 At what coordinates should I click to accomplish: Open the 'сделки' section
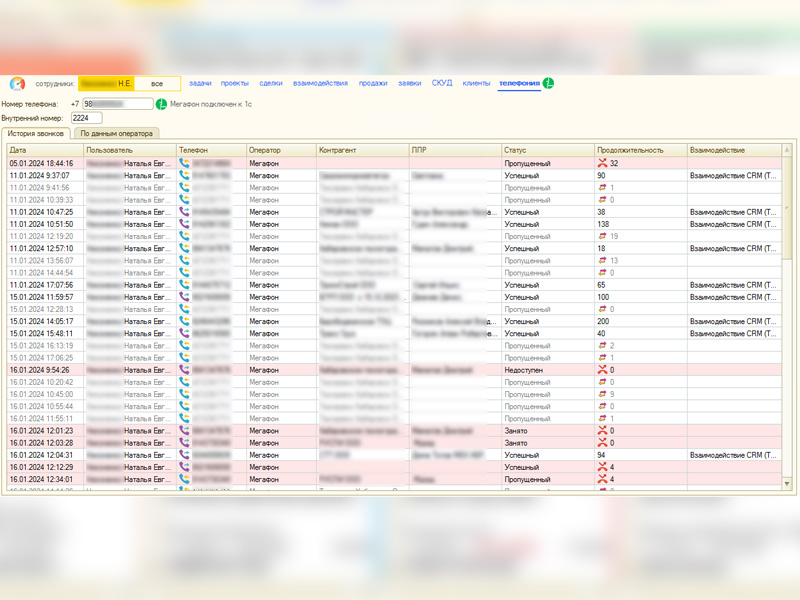pos(270,84)
